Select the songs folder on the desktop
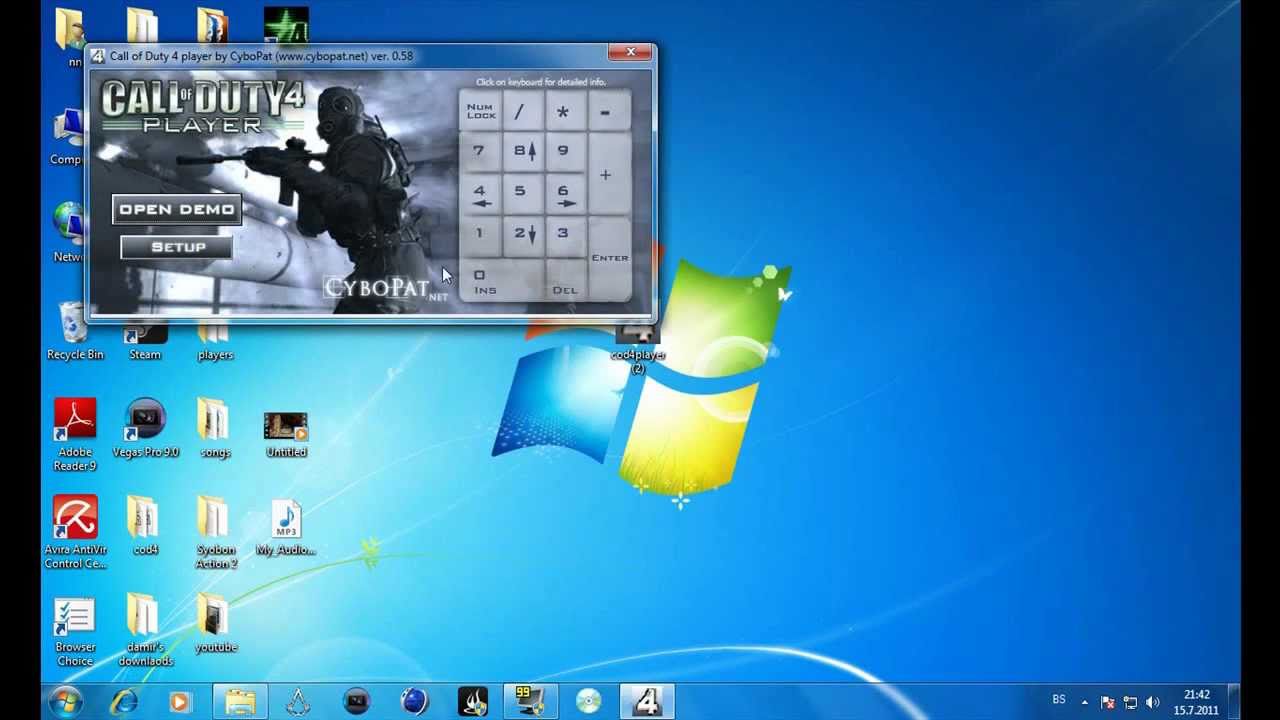The image size is (1280, 720). pyautogui.click(x=214, y=429)
